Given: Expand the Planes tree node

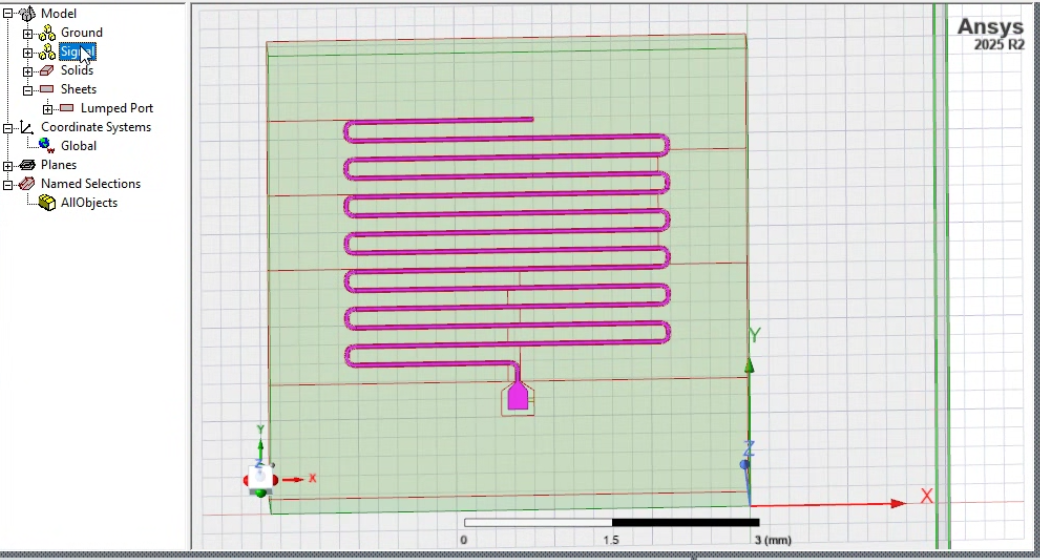Looking at the screenshot, I should (x=8, y=165).
